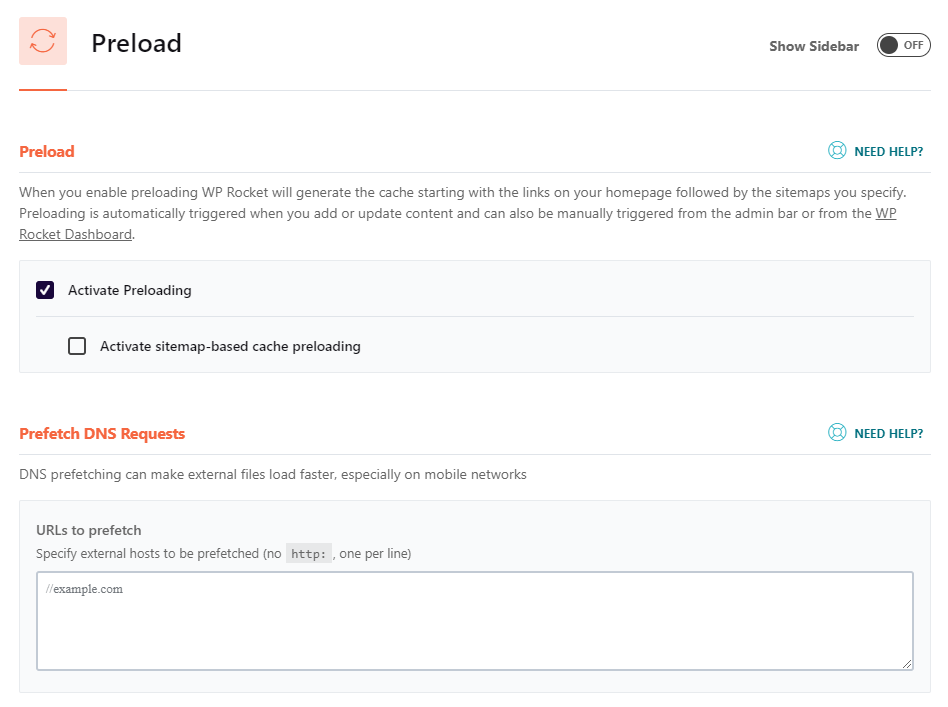Enable sitemap-based cache preloading checkbox
Viewport: 948px width, 707px height.
tap(77, 346)
